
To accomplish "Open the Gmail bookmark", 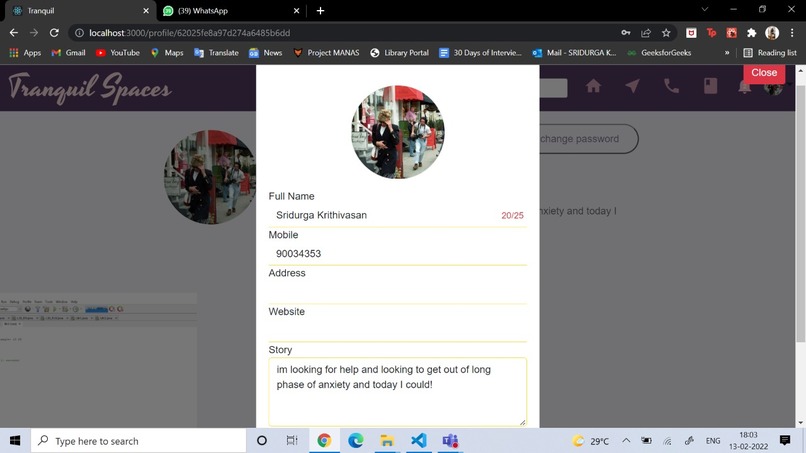I will (x=68, y=52).
